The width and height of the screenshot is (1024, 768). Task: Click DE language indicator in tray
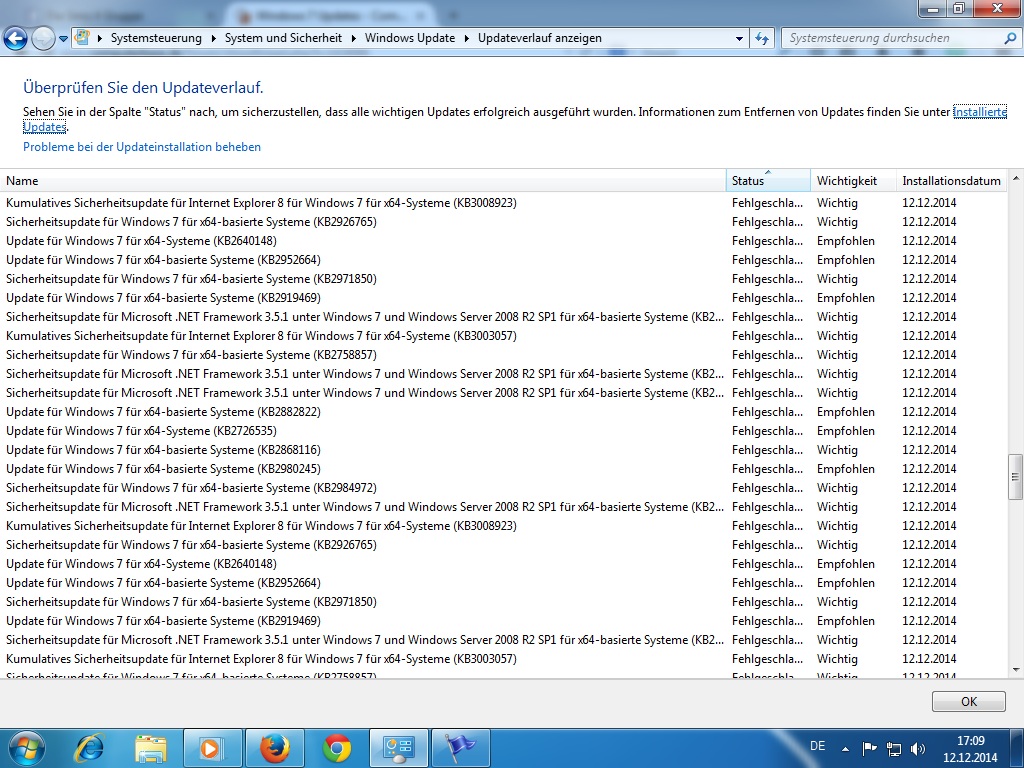pos(818,746)
